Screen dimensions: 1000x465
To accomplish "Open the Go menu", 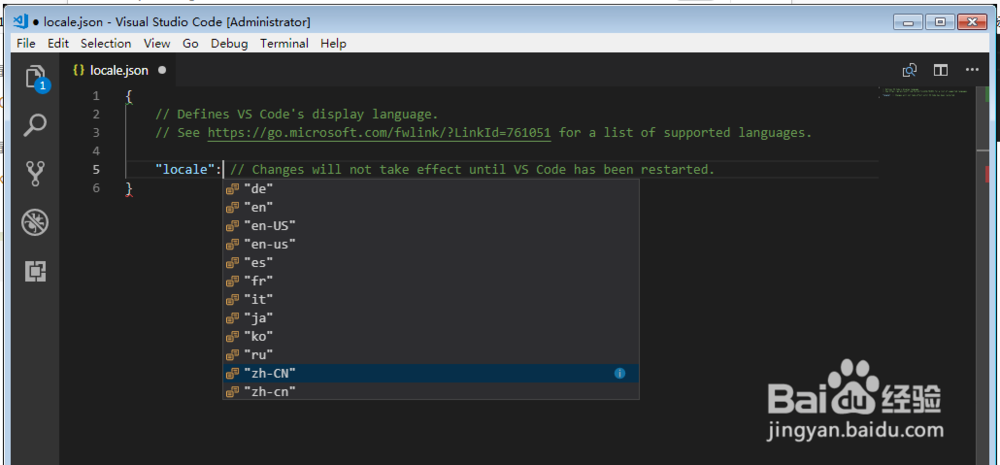I will [x=191, y=43].
